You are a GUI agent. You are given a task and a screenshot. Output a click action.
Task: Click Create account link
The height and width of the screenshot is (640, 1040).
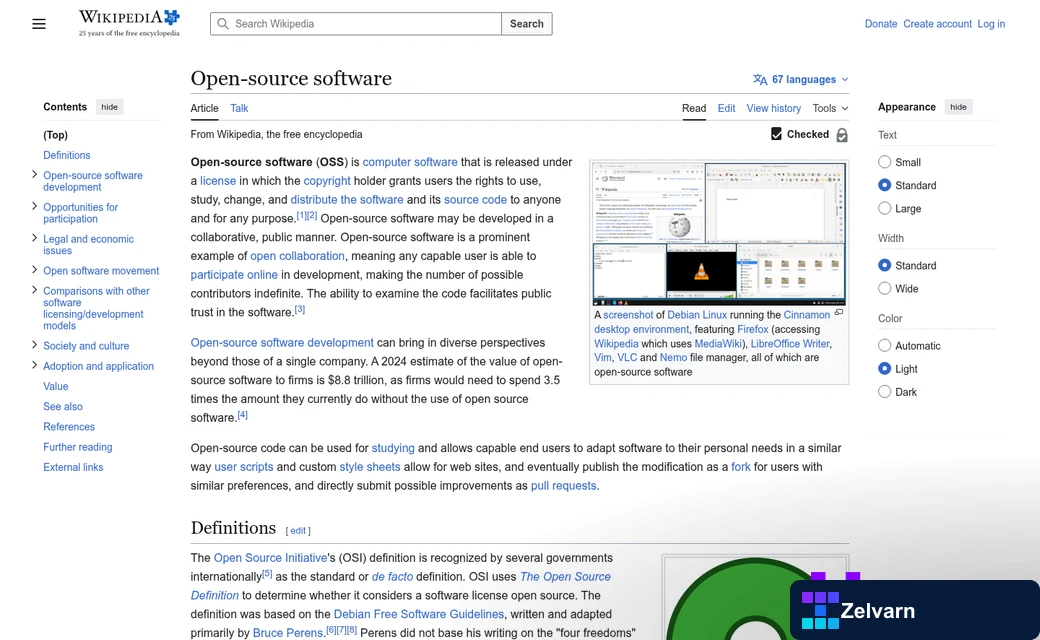(x=937, y=24)
